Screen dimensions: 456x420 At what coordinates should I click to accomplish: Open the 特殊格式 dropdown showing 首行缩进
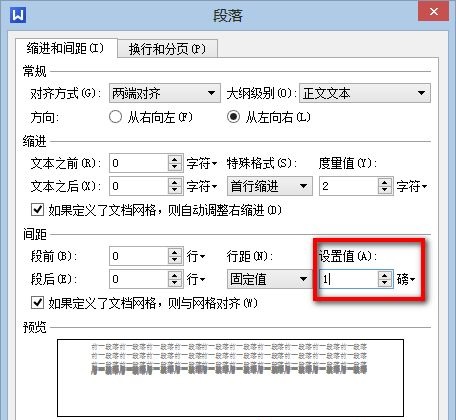tap(270, 186)
